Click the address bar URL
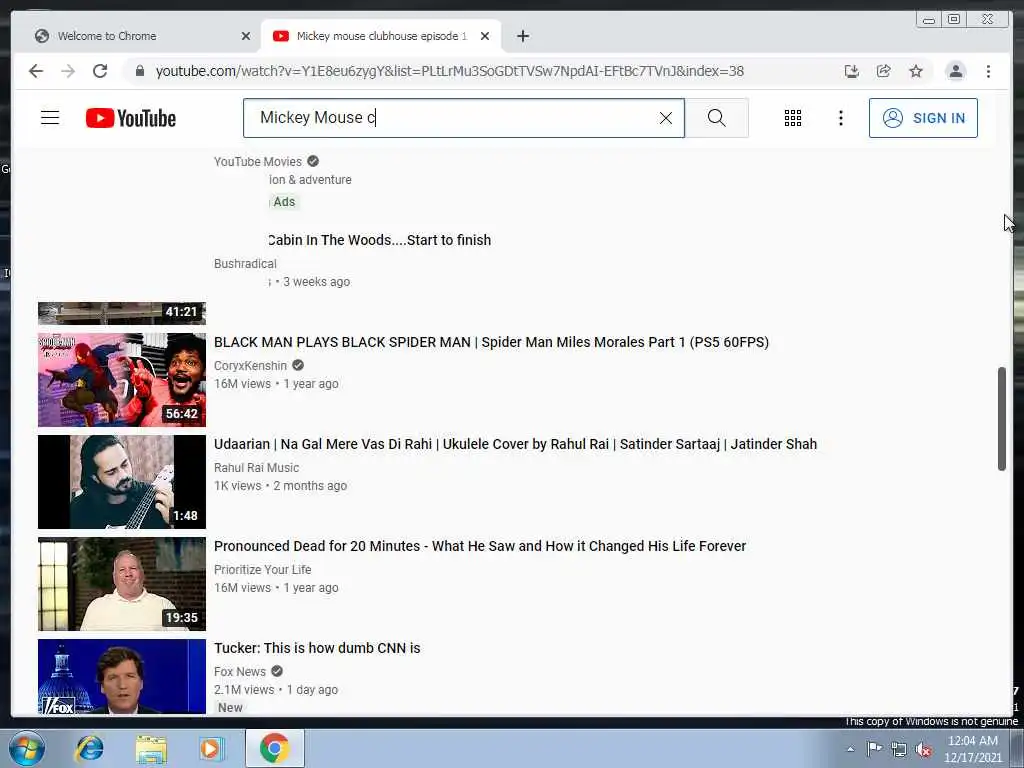1024x768 pixels. click(x=449, y=71)
